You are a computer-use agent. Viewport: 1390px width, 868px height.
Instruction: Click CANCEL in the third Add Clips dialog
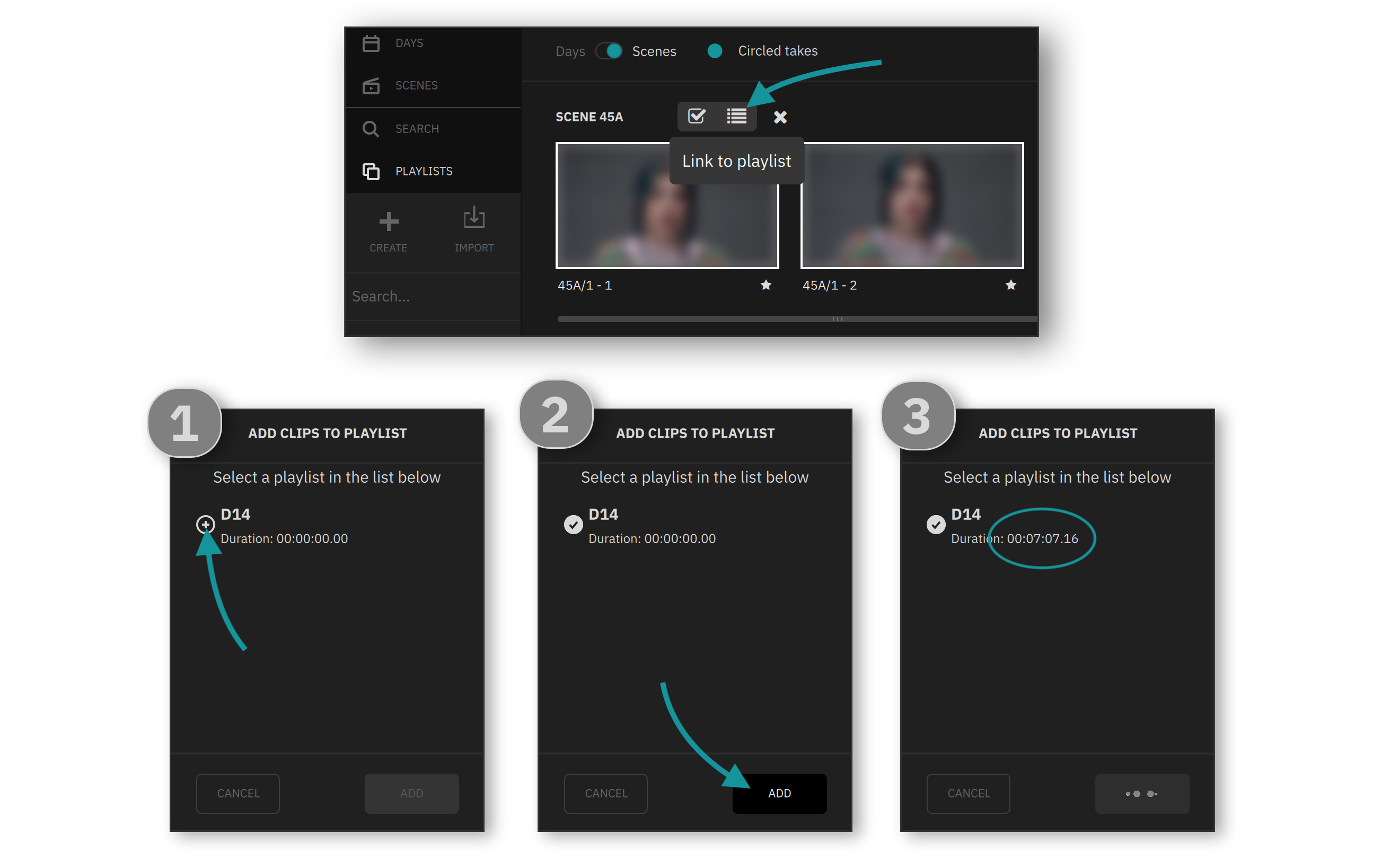tap(968, 793)
